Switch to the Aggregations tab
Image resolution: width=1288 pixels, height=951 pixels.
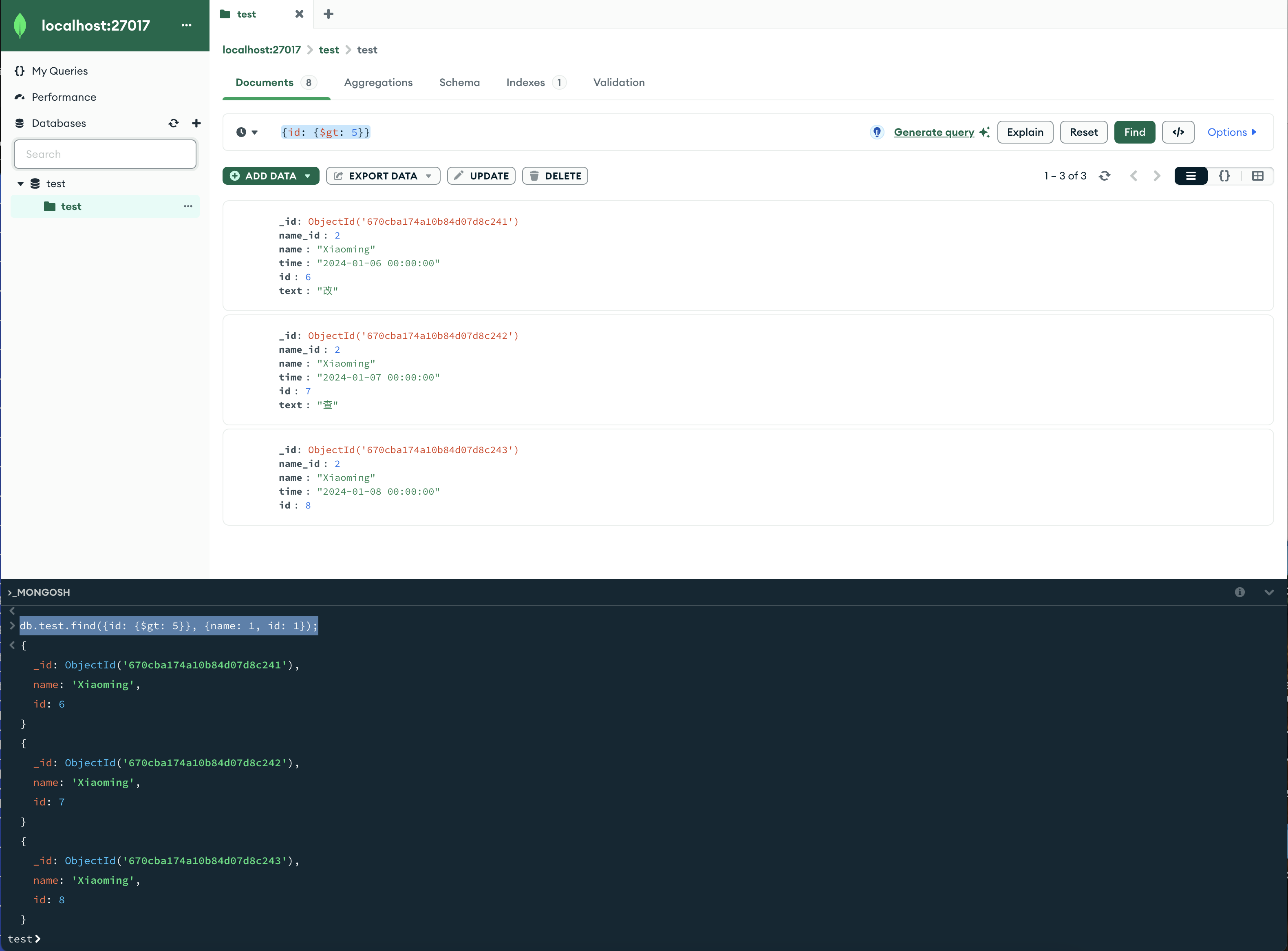click(378, 82)
